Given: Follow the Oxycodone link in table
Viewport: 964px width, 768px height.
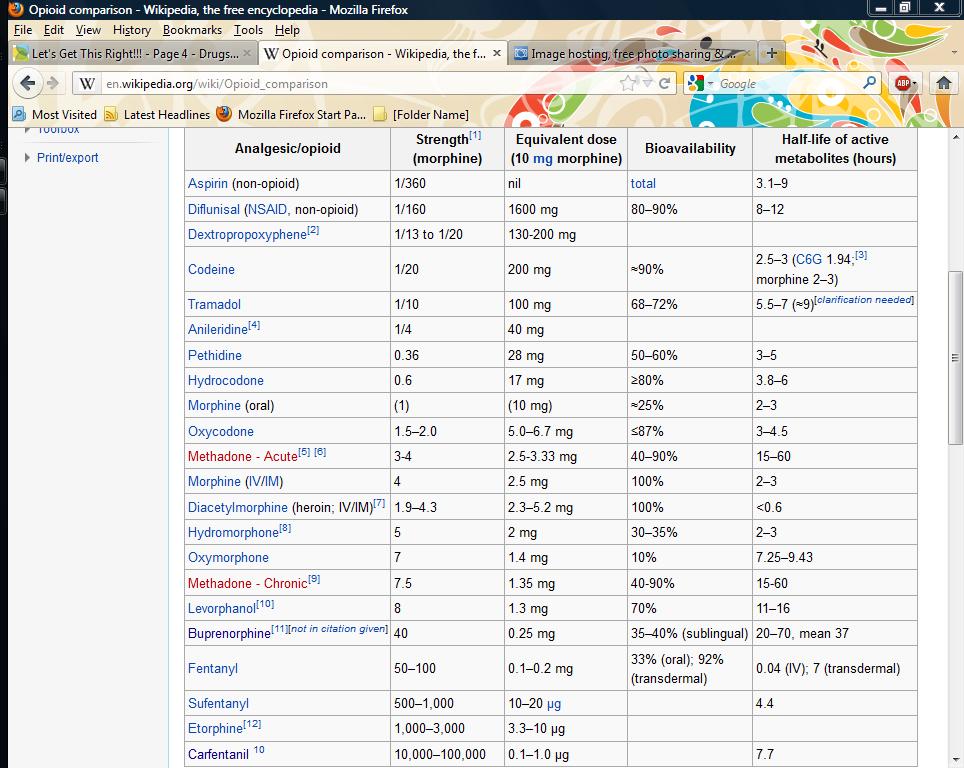Looking at the screenshot, I should (220, 432).
